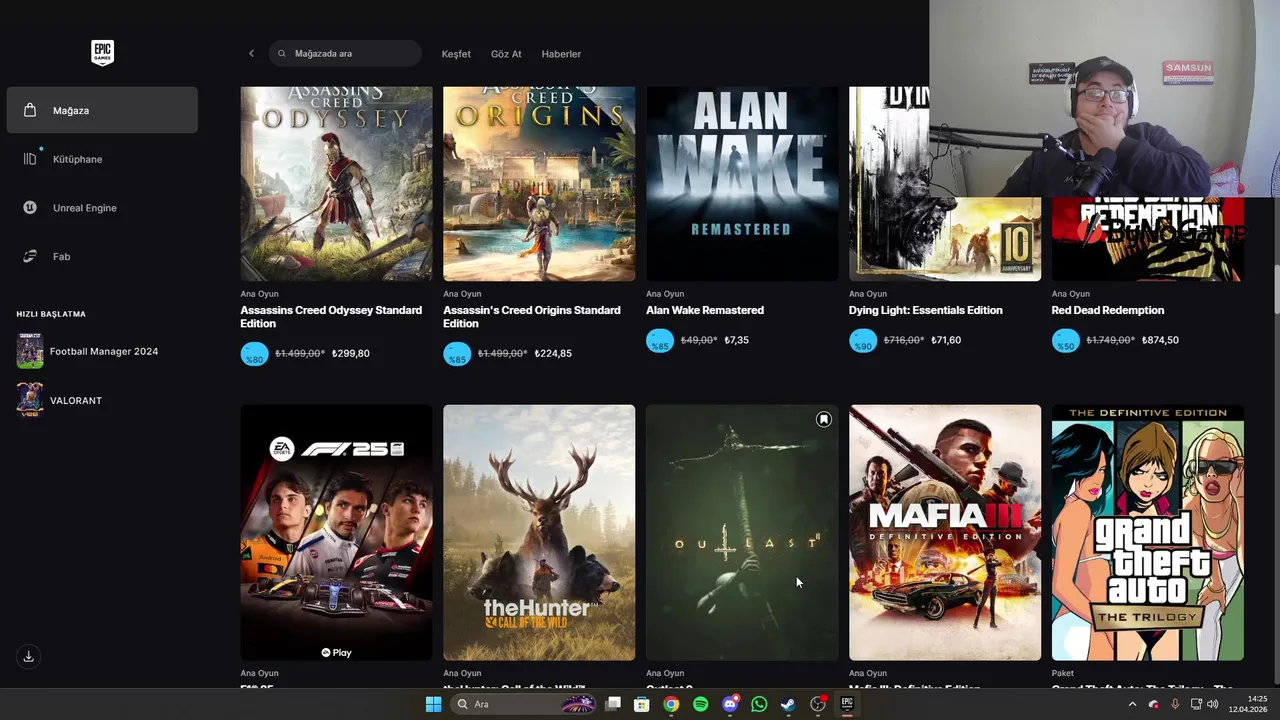Open Unreal Engine section
1280x720 pixels.
(102, 208)
